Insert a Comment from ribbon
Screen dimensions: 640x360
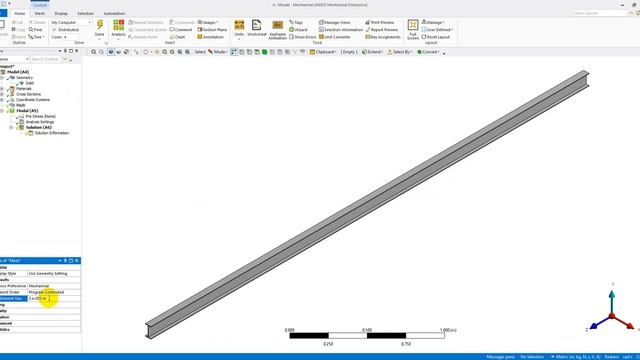181,30
